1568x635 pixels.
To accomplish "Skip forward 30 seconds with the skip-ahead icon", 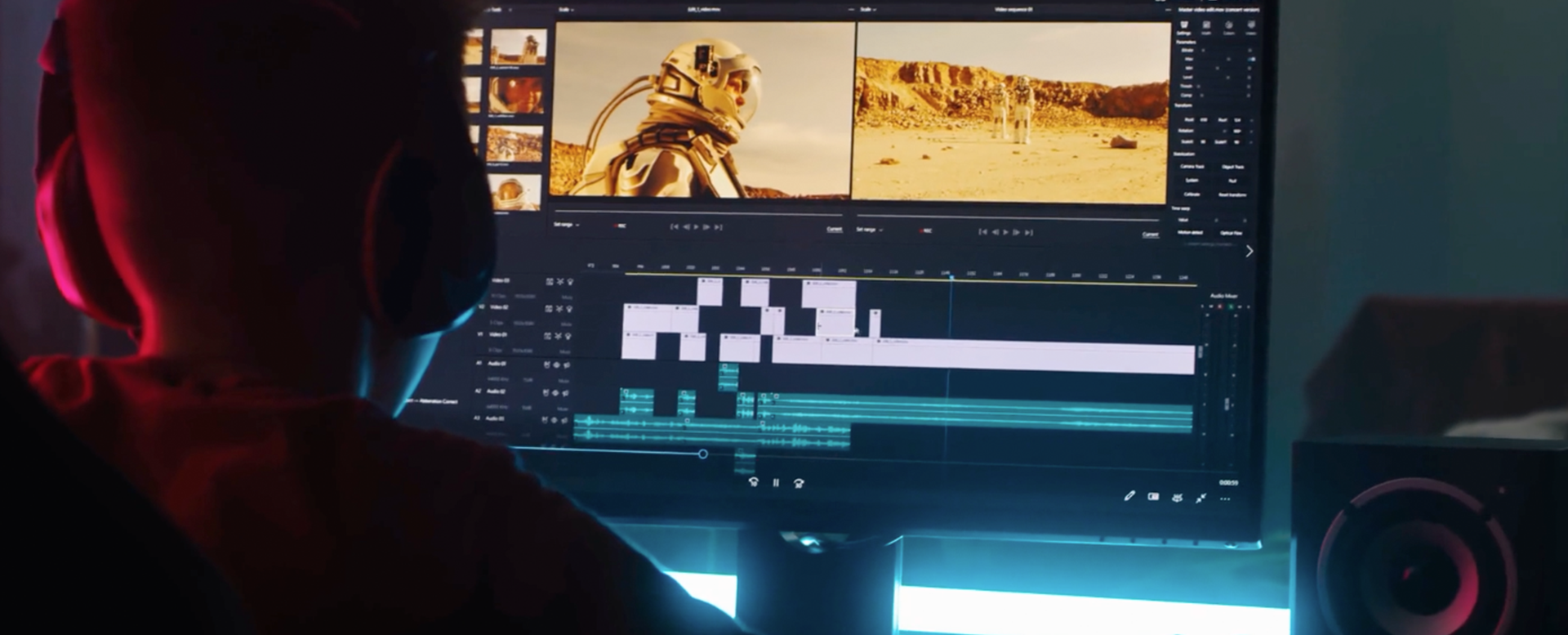I will tap(799, 483).
